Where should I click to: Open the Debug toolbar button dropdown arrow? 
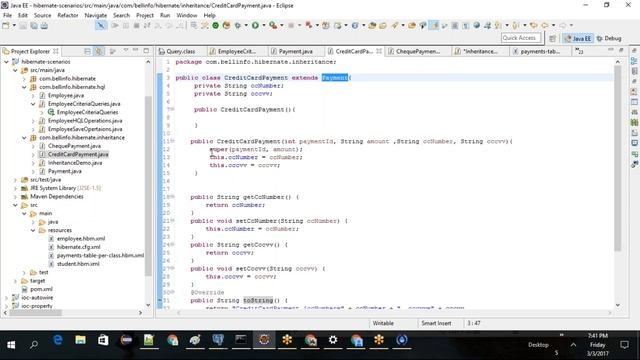coord(246,25)
